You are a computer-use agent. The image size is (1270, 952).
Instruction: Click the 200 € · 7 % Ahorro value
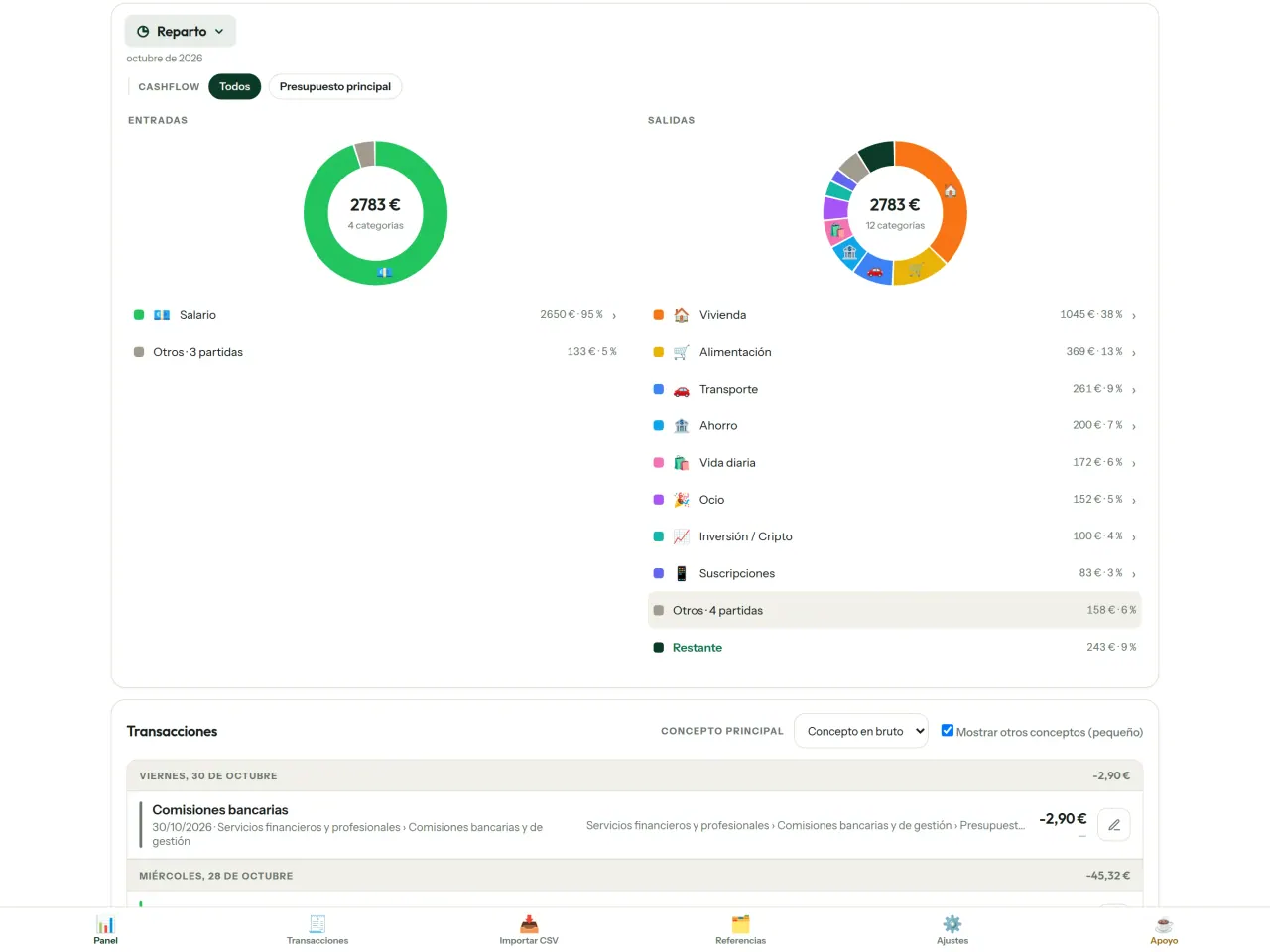tap(1097, 425)
